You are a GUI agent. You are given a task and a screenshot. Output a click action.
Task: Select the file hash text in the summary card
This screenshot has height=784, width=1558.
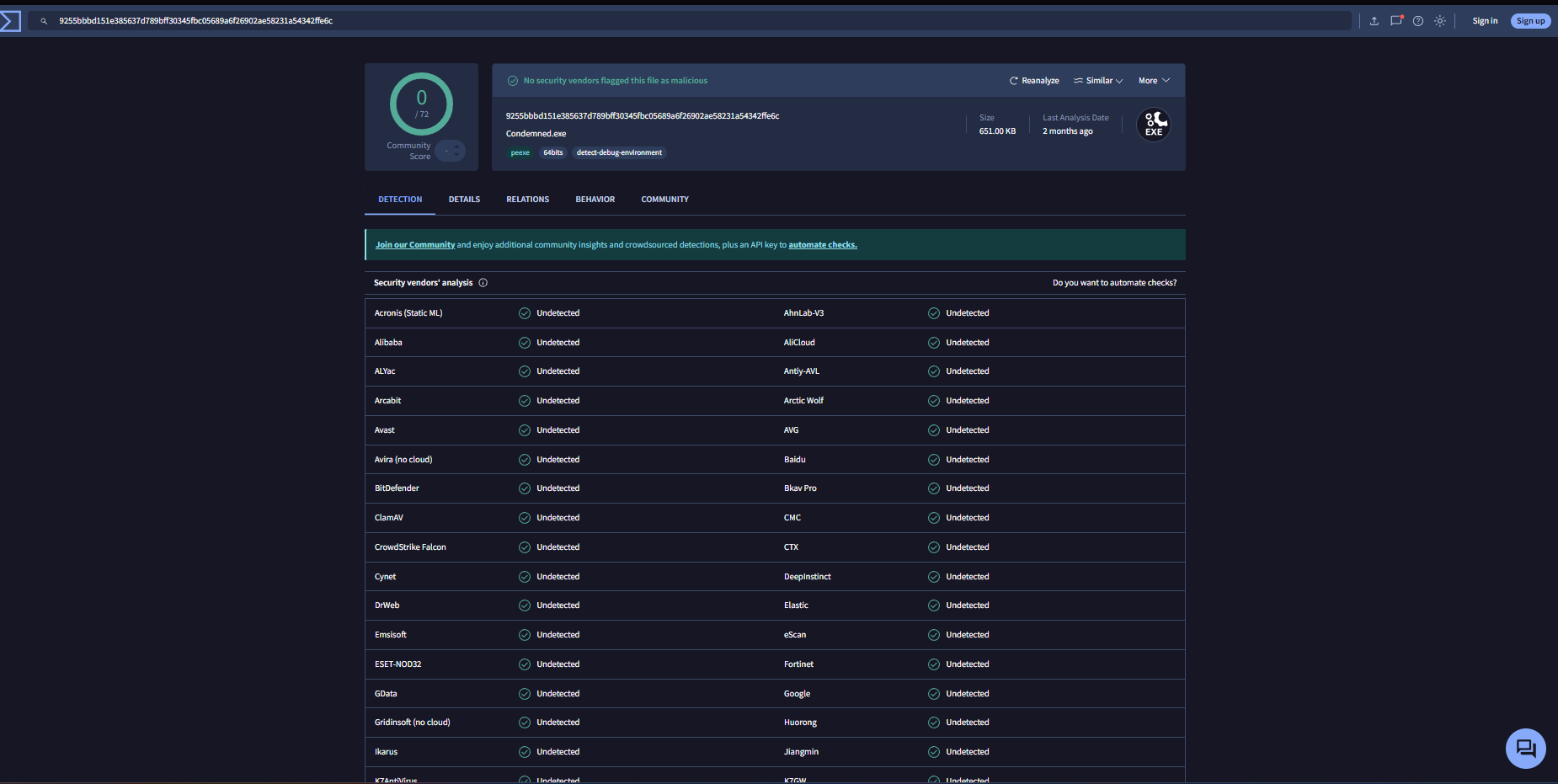(x=643, y=116)
